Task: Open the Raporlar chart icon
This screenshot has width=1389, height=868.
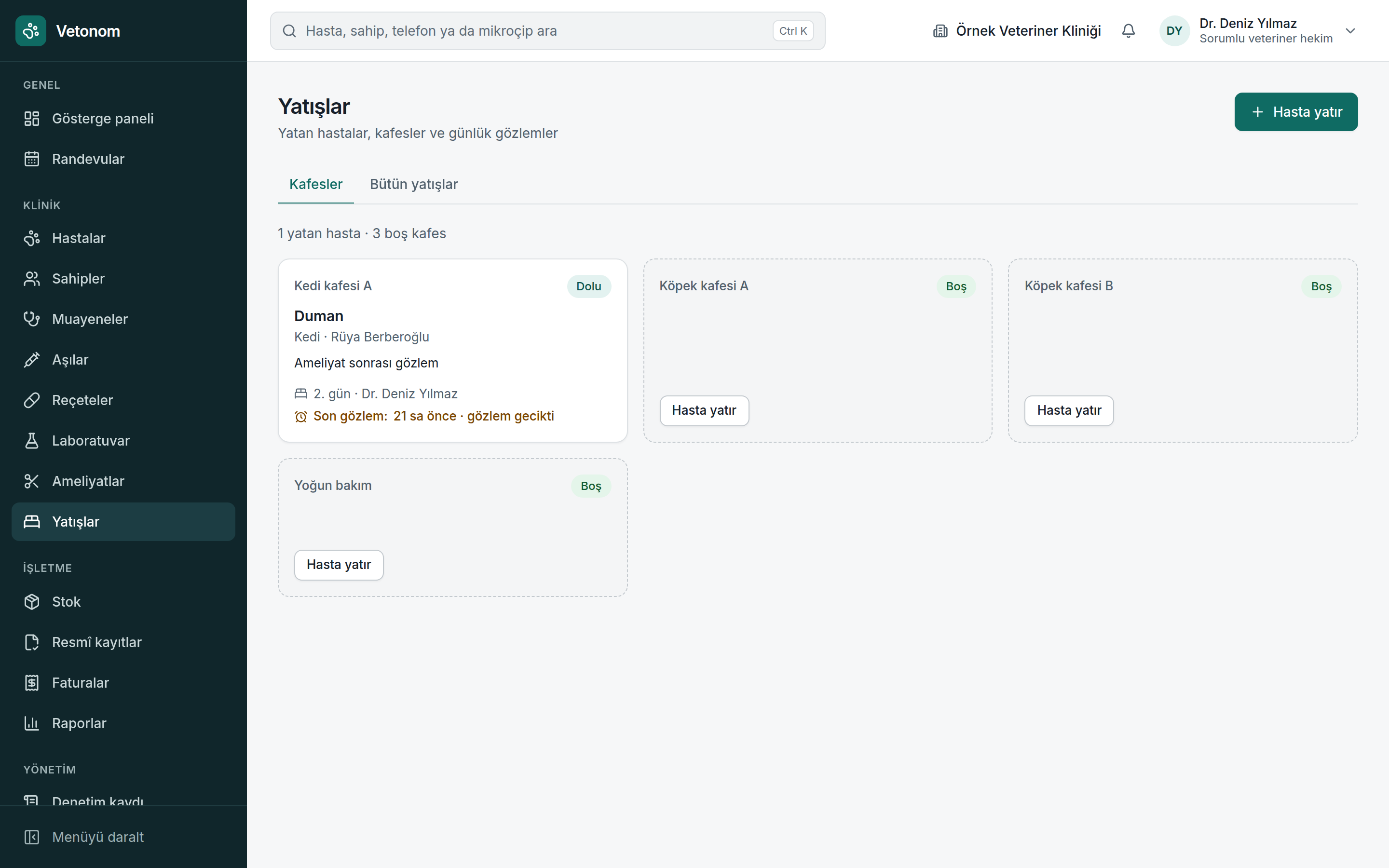Action: 31,723
